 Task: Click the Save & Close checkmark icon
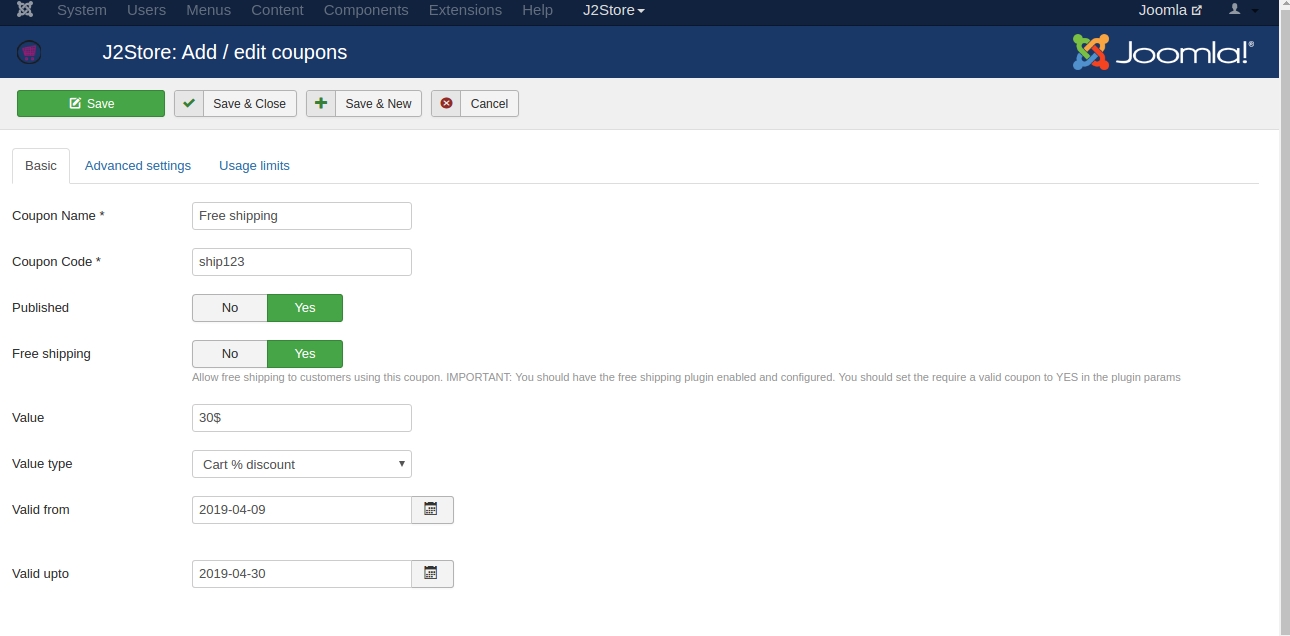189,104
